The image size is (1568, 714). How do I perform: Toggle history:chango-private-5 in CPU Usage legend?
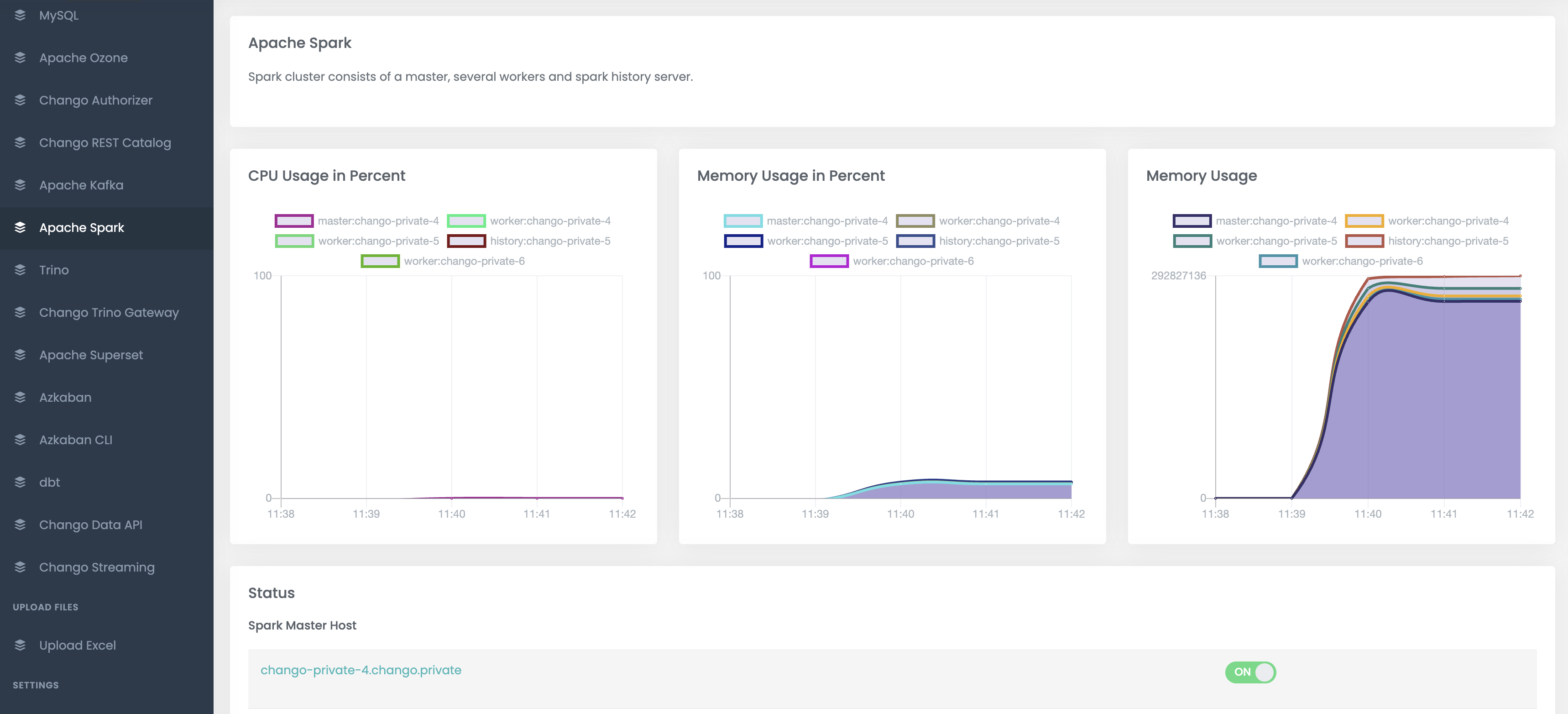click(x=529, y=241)
